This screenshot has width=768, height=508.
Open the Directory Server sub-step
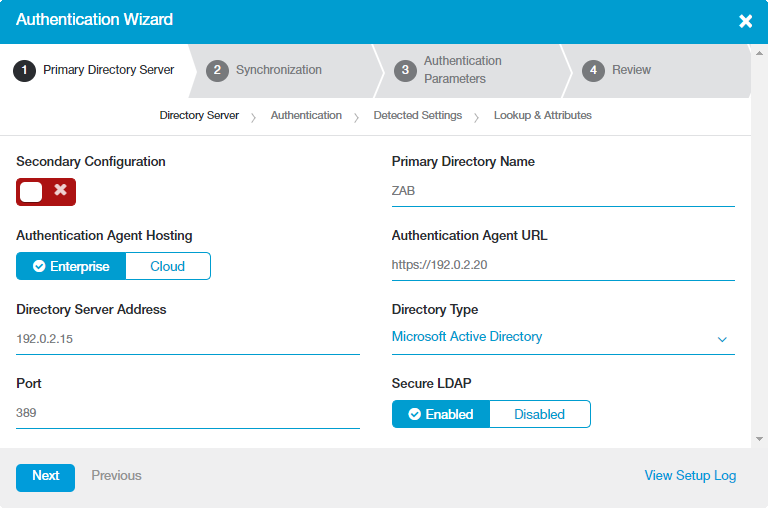click(199, 115)
